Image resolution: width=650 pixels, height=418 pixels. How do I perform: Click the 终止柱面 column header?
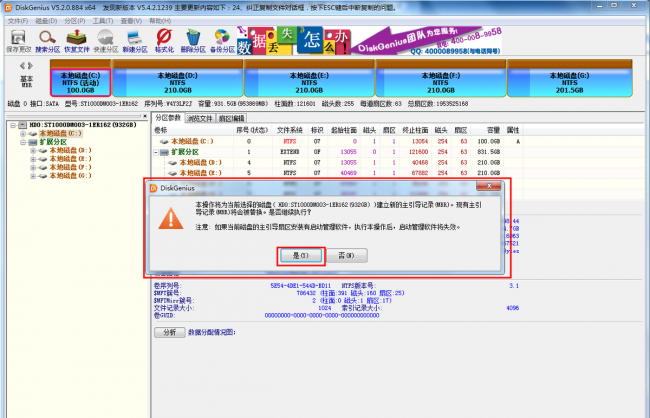[415, 130]
